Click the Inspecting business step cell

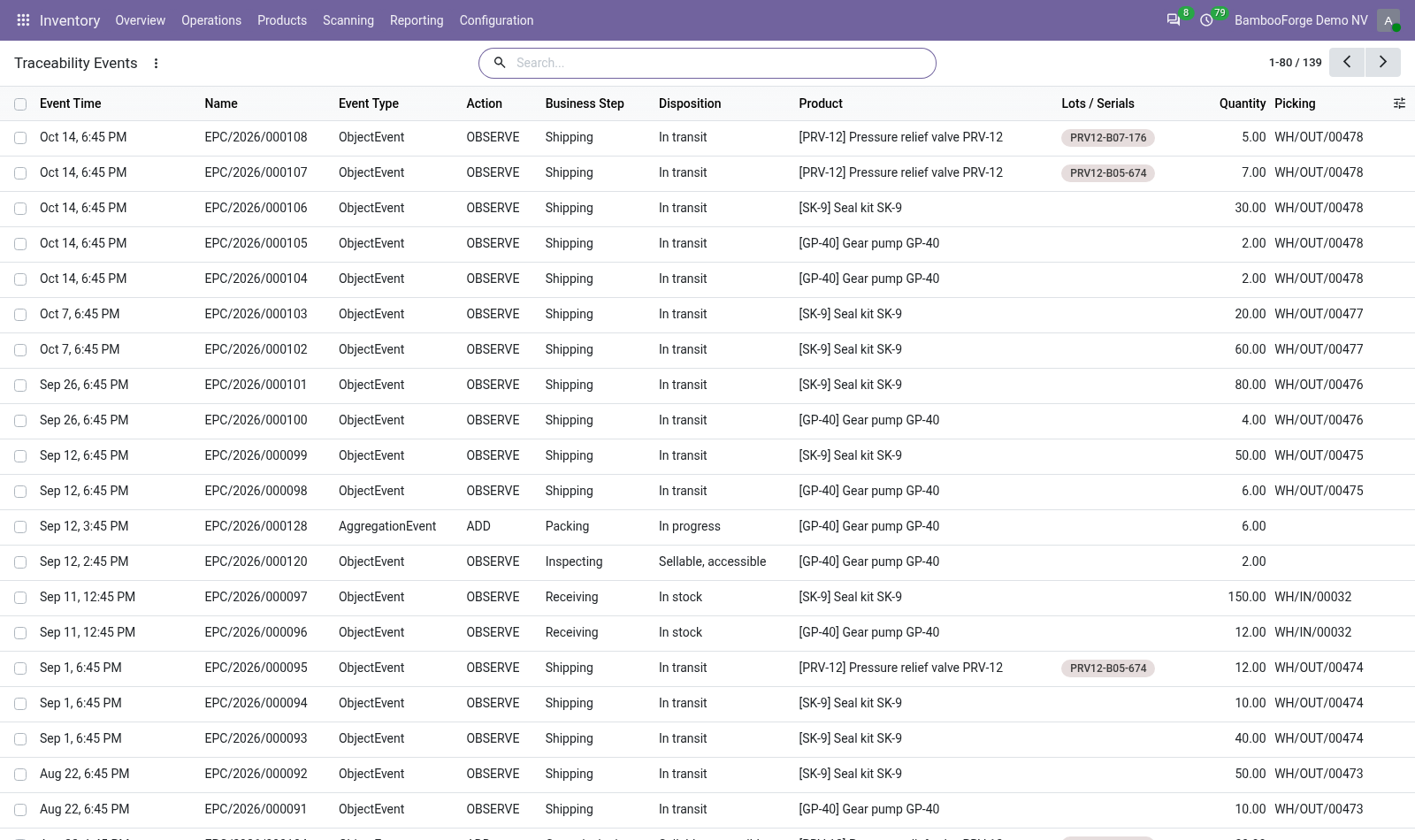[574, 561]
